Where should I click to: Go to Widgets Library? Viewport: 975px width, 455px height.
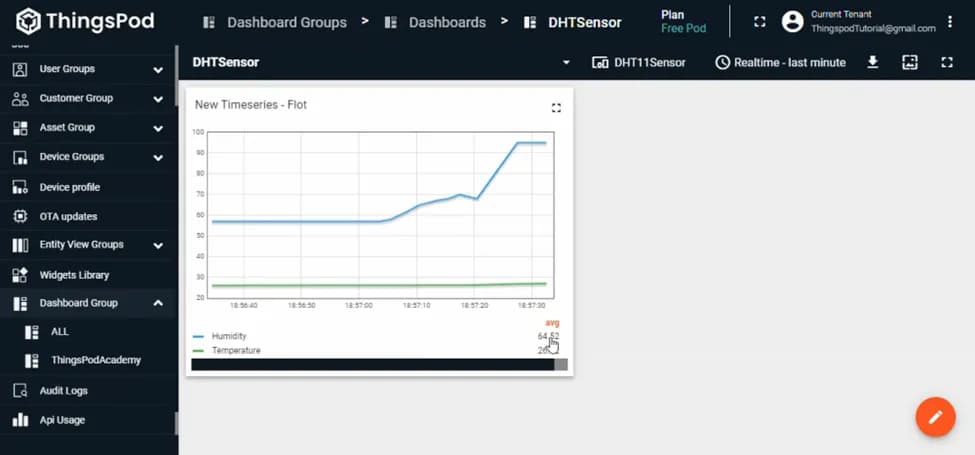(x=74, y=274)
